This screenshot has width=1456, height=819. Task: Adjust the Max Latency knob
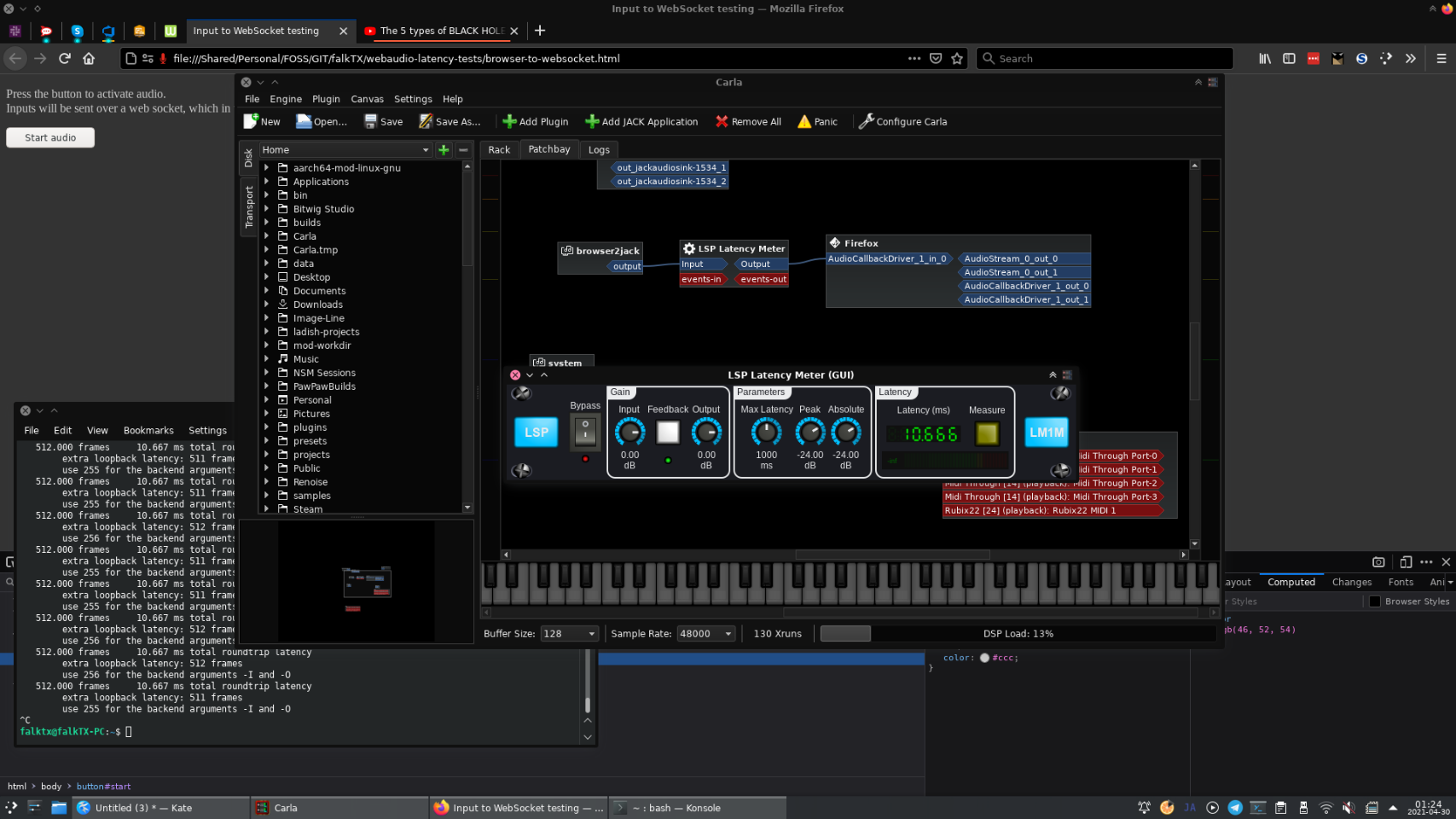[x=766, y=433]
